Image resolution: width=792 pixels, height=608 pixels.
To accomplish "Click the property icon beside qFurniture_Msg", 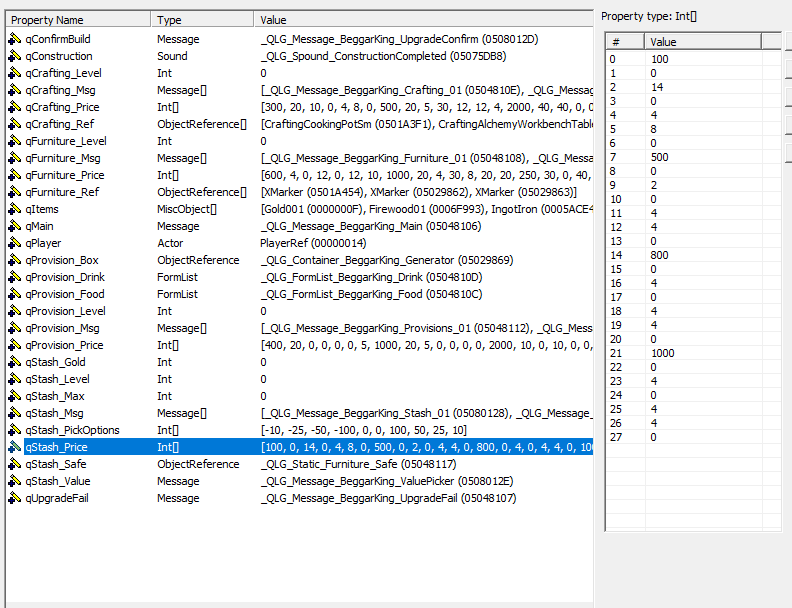I will pyautogui.click(x=15, y=158).
